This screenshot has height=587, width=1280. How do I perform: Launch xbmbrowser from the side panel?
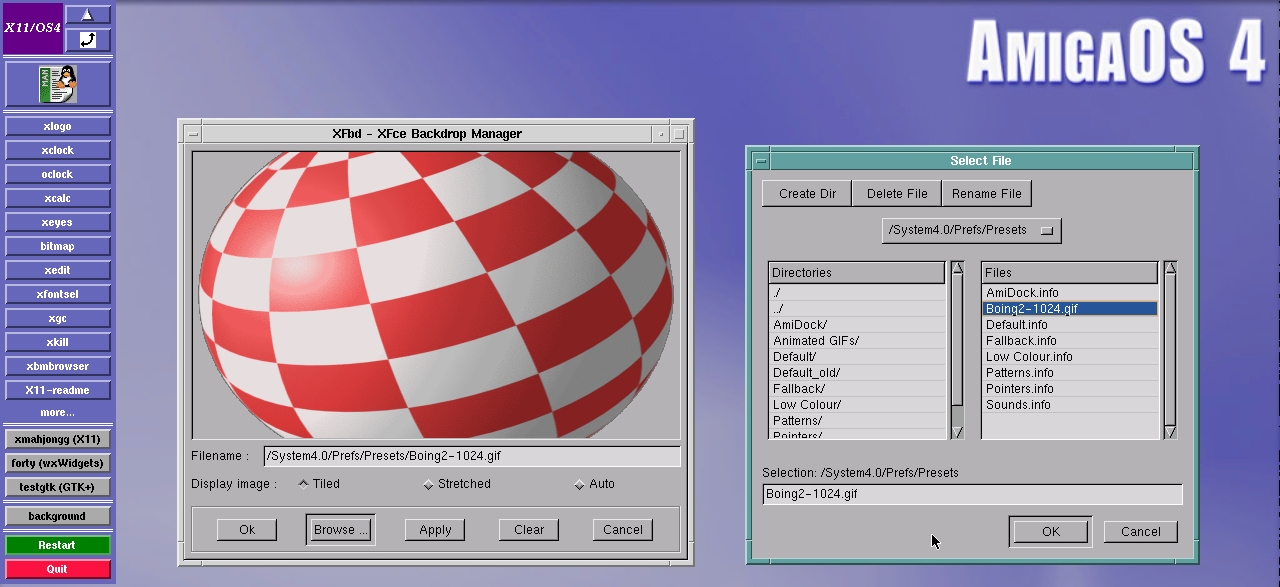tap(57, 367)
